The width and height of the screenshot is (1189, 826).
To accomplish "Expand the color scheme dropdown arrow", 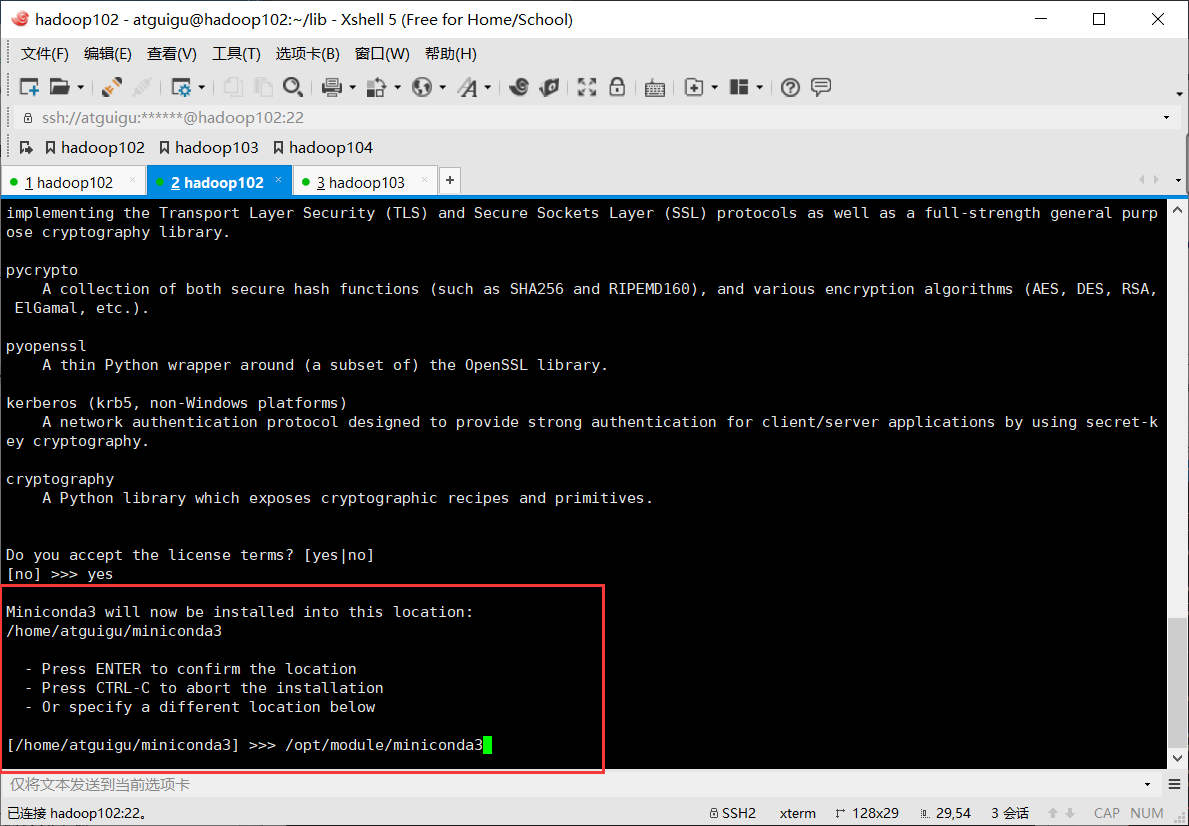I will (x=397, y=88).
